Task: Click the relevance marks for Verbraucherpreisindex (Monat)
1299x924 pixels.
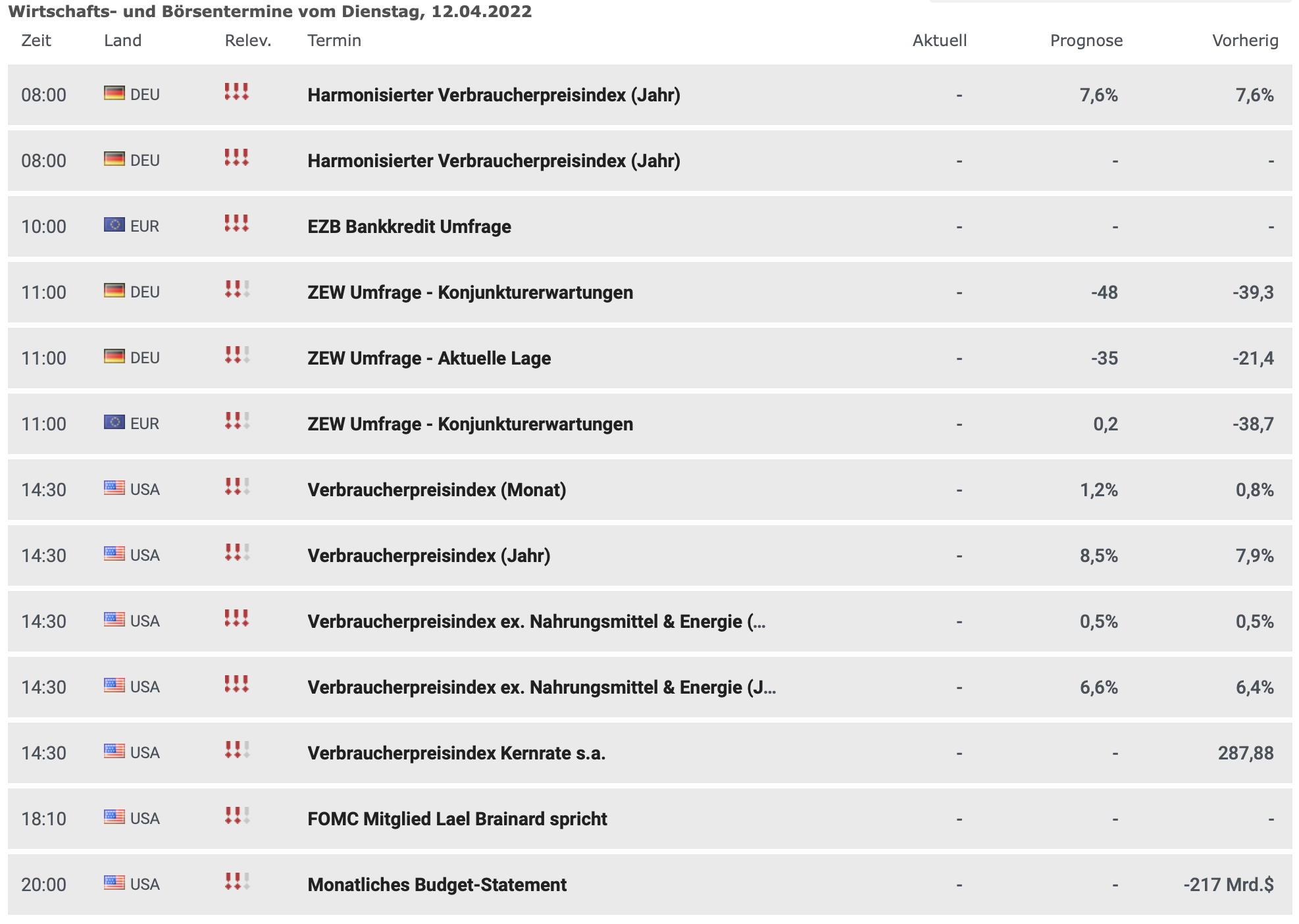Action: coord(237,486)
